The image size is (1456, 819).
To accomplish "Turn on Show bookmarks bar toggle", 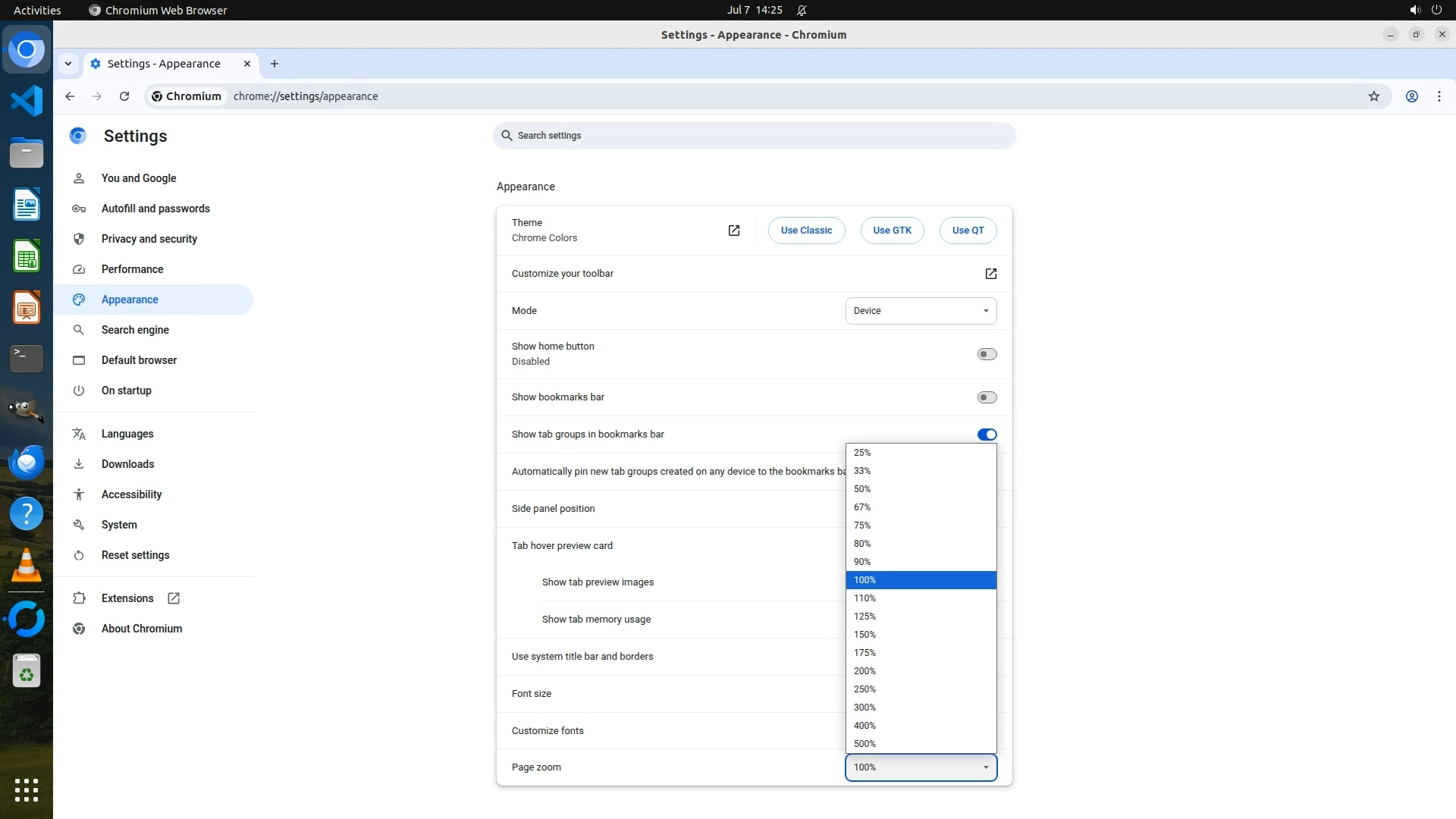I will (987, 397).
